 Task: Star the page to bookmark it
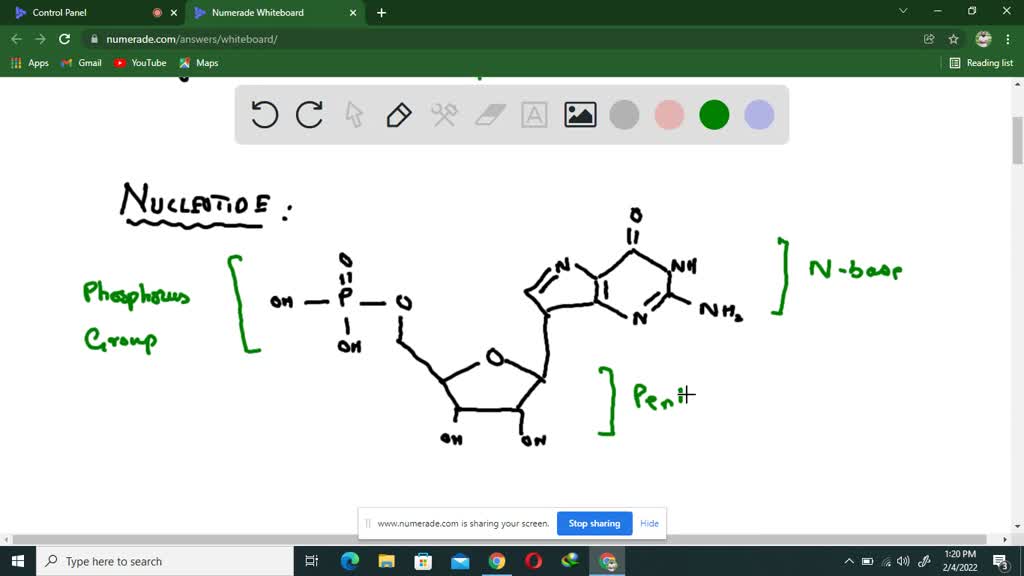click(x=951, y=37)
